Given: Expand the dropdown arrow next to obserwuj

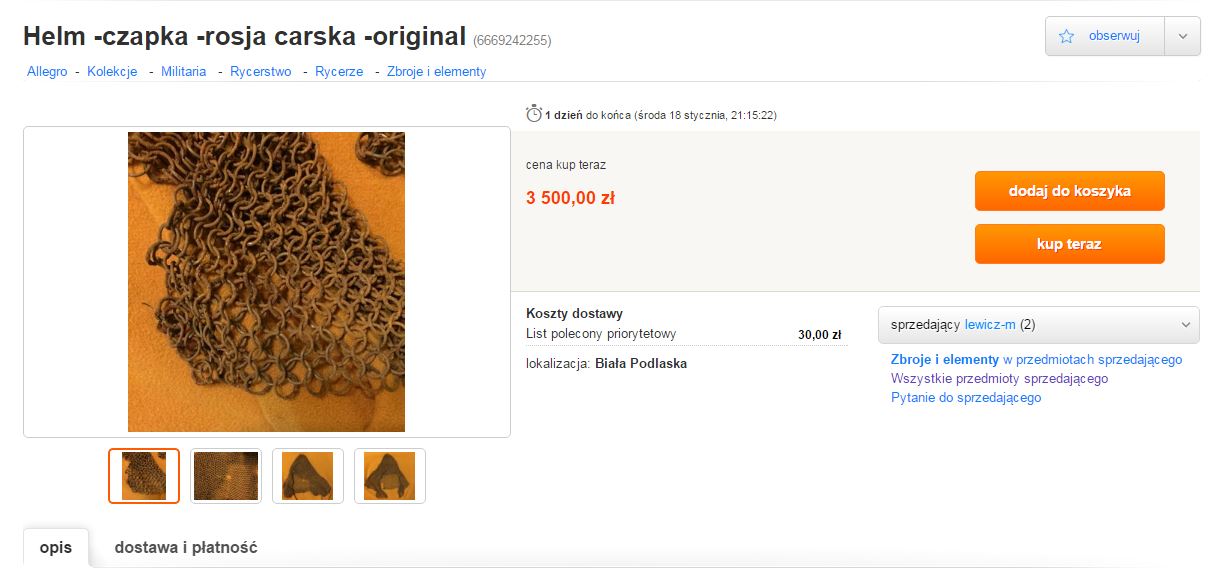Looking at the screenshot, I should 1183,36.
